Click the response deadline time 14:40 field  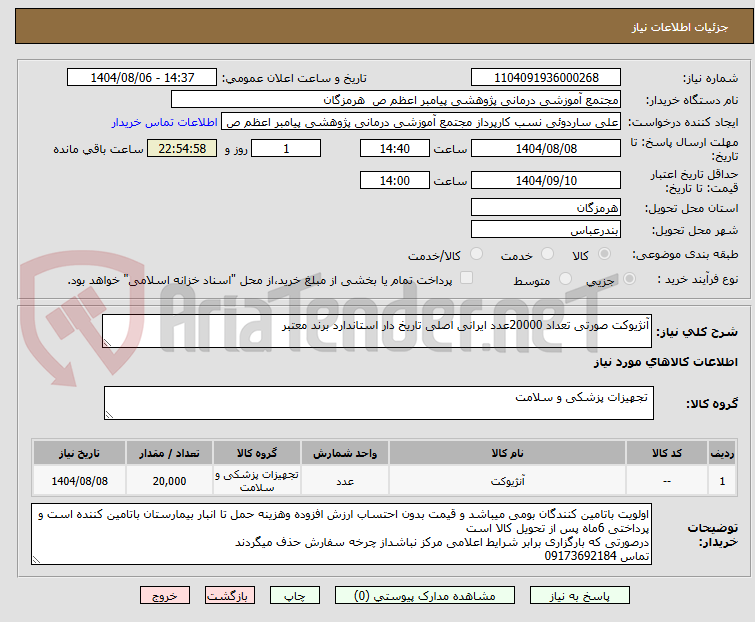click(x=395, y=148)
